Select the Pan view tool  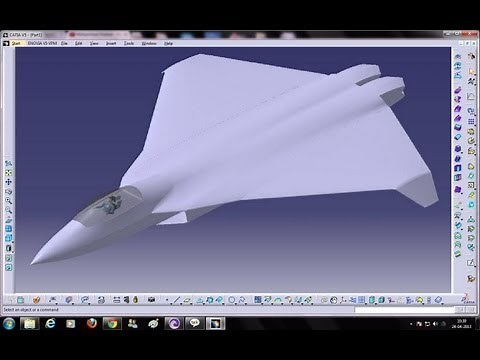point(9,182)
